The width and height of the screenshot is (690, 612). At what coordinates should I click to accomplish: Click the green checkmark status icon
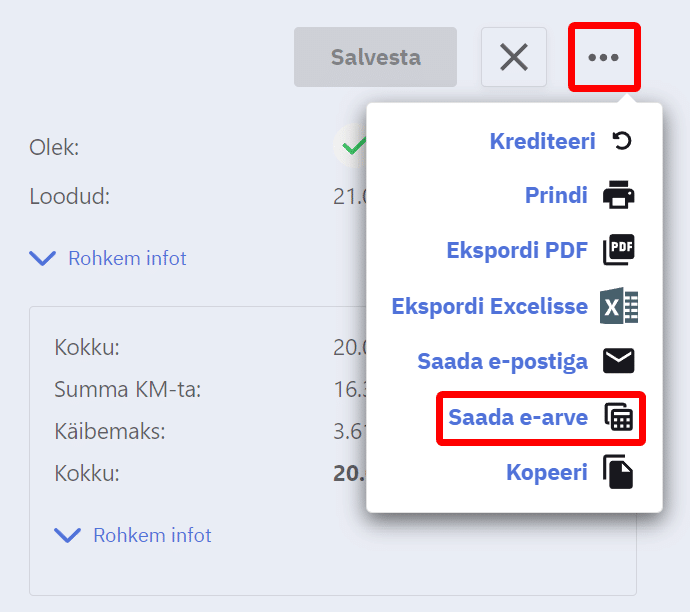352,146
